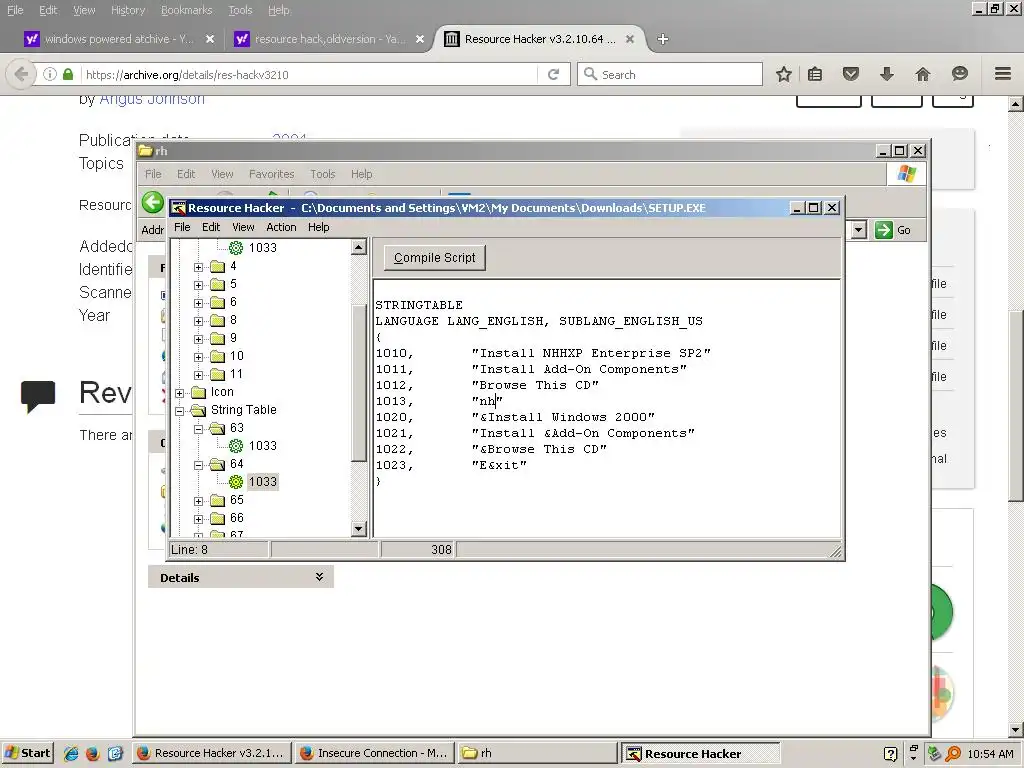Click the magnifier system tray icon
Screen dimensions: 1024x768
(x=953, y=754)
